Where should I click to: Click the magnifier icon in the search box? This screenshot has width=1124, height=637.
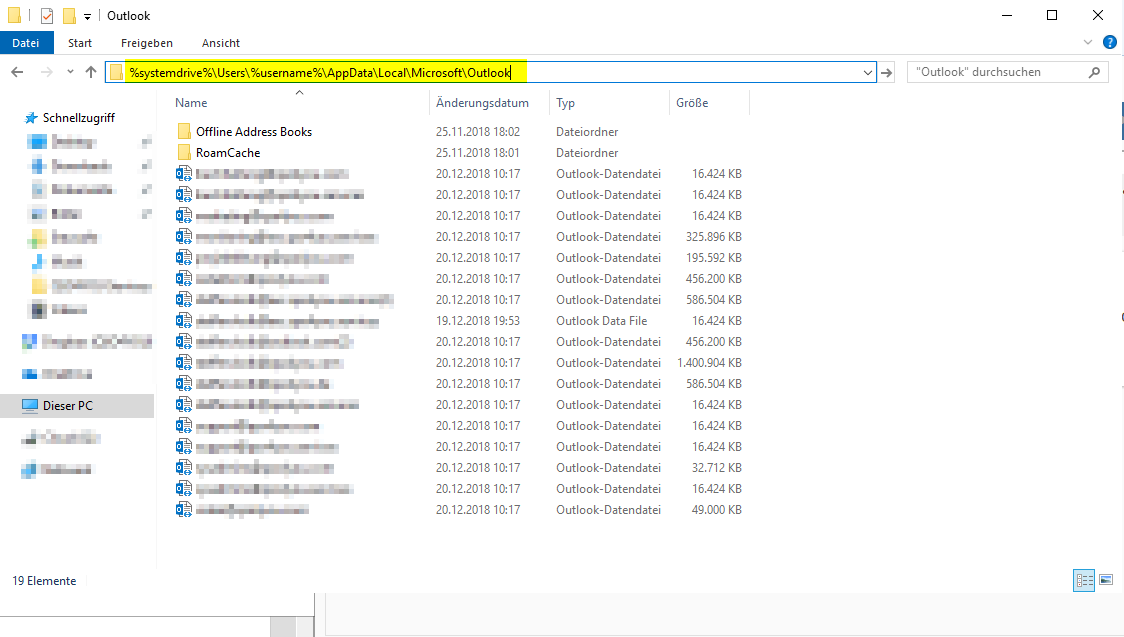click(1094, 72)
